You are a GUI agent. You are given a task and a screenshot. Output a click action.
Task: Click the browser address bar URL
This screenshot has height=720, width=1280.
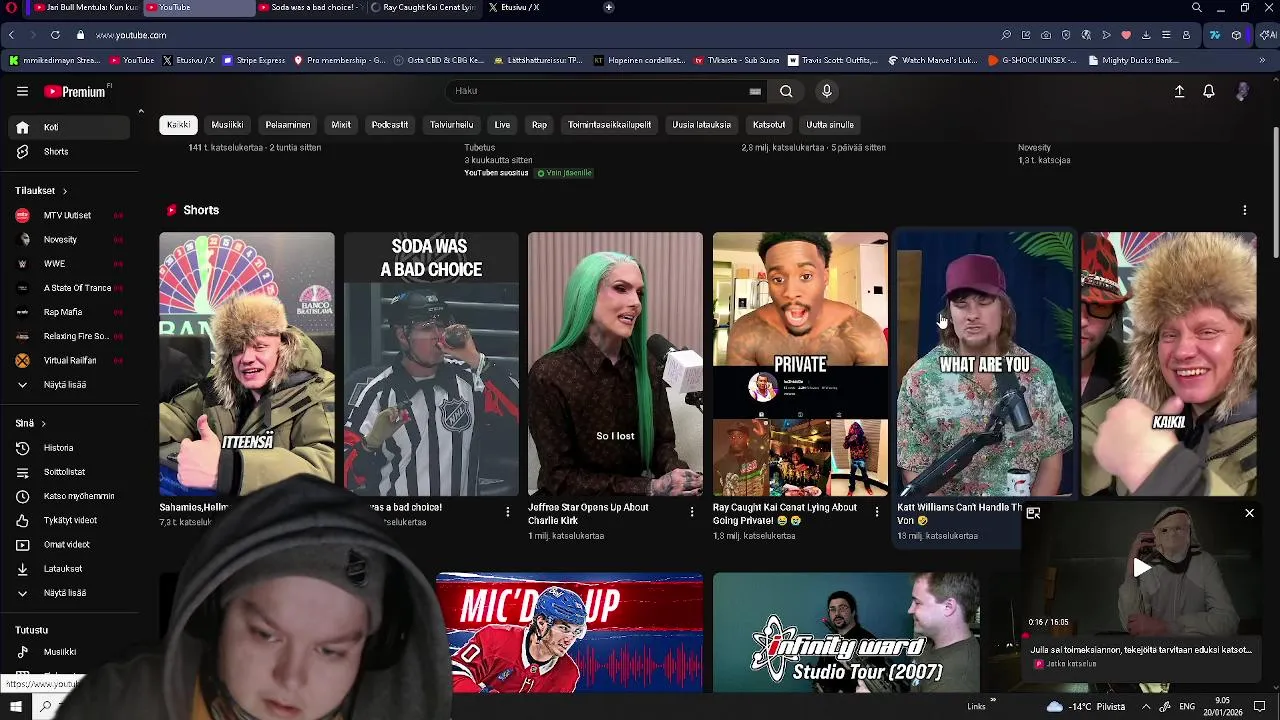coord(131,35)
